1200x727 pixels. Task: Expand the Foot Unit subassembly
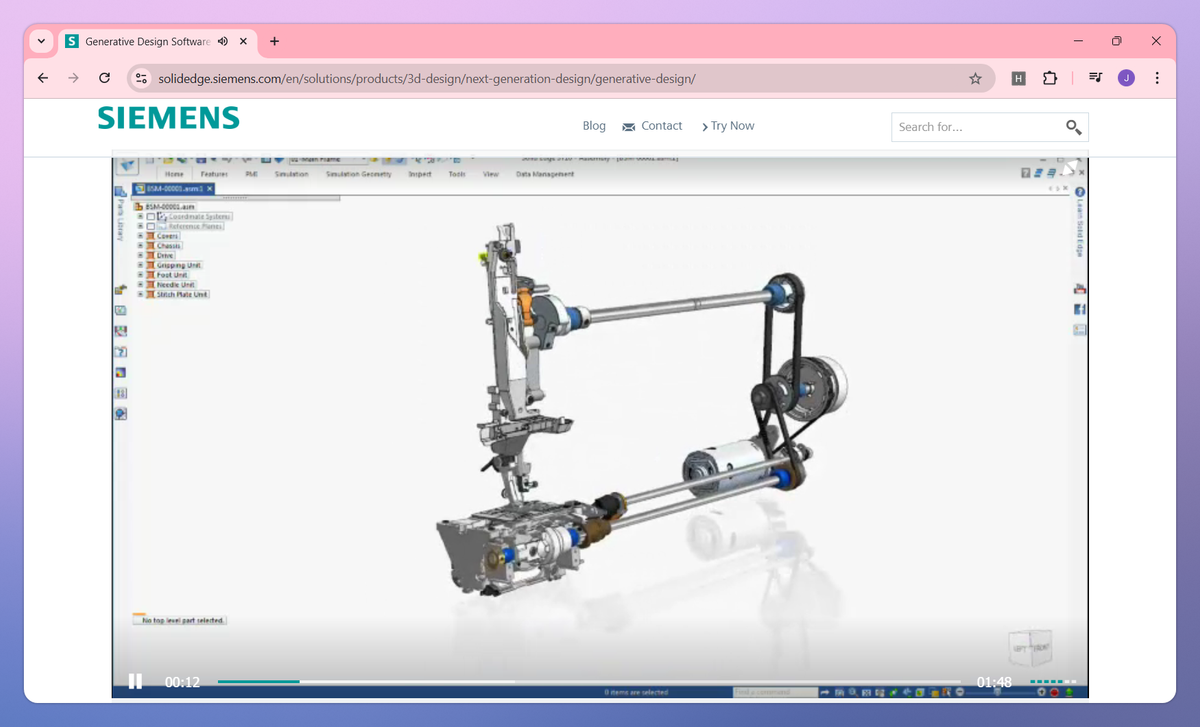click(140, 275)
